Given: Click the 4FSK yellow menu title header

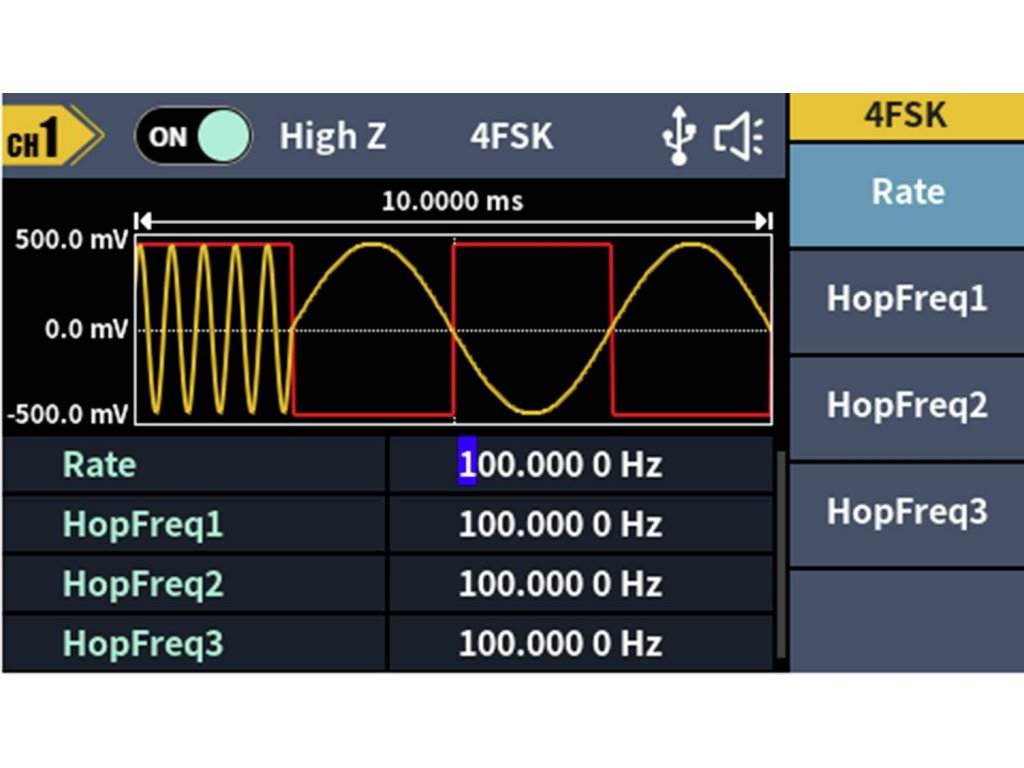Looking at the screenshot, I should [x=907, y=116].
